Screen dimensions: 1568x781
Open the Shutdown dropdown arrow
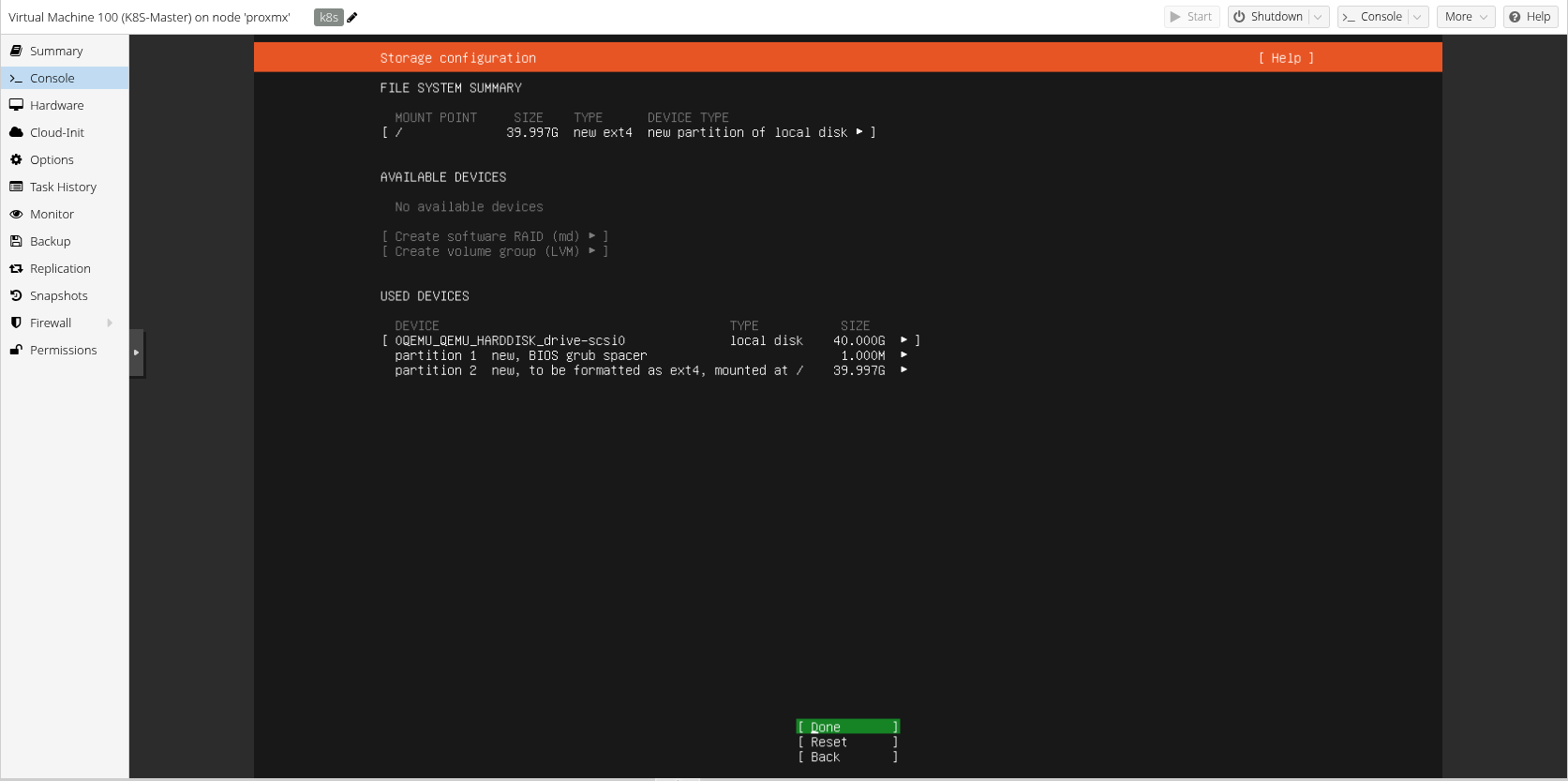point(1319,17)
